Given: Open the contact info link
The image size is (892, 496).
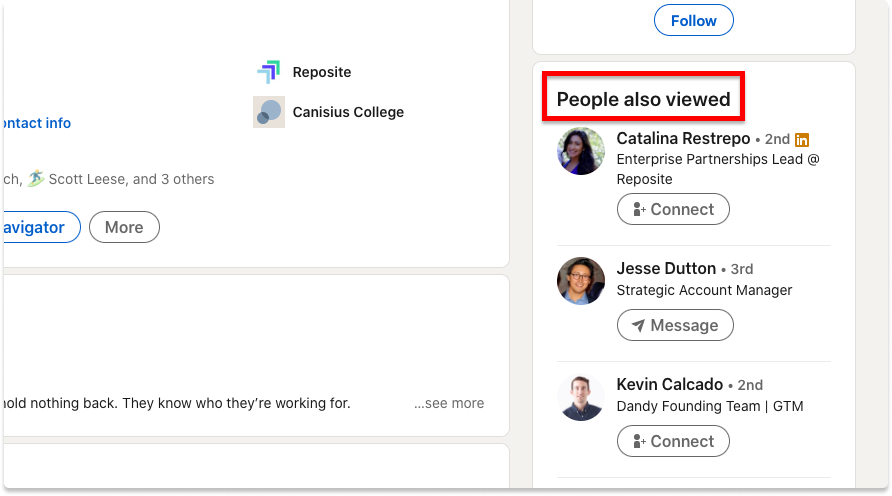Looking at the screenshot, I should (x=36, y=123).
